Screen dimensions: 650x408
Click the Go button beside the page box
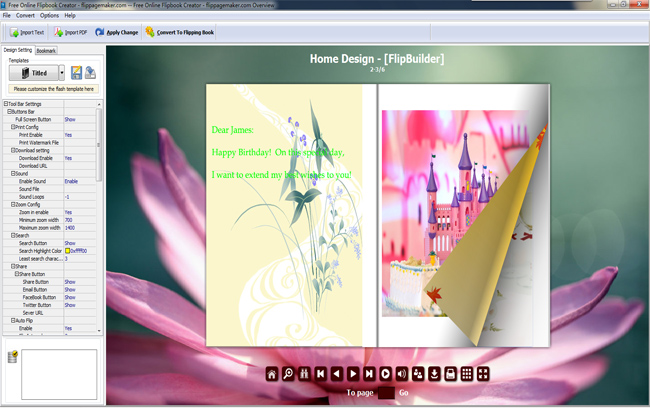tap(404, 393)
